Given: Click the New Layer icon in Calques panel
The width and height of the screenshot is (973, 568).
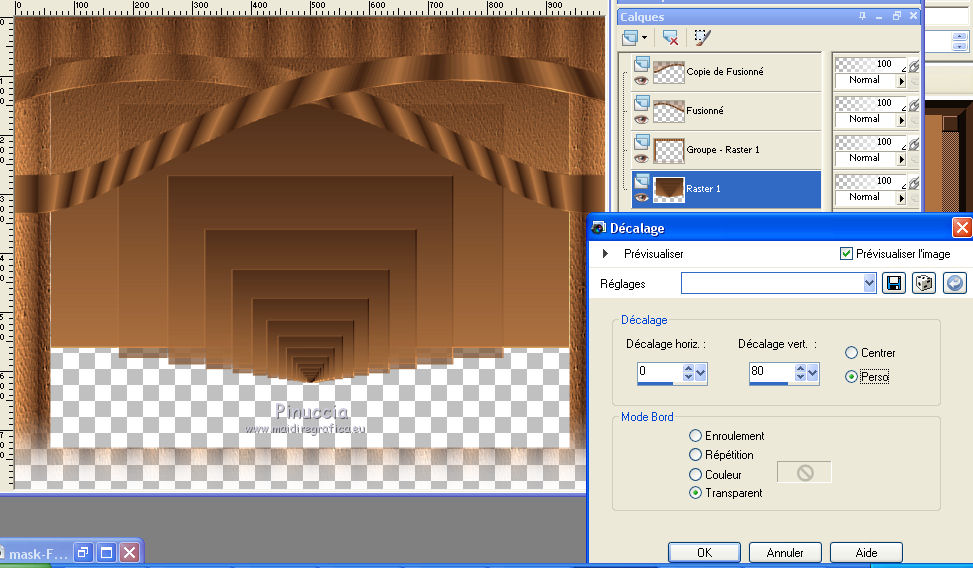Looking at the screenshot, I should point(630,38).
